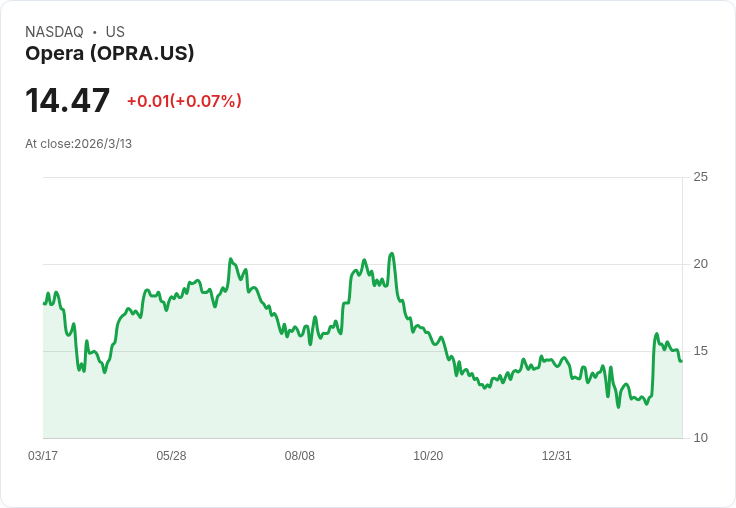Click the rightmost end of the price line
The width and height of the screenshot is (736, 508).
681,361
